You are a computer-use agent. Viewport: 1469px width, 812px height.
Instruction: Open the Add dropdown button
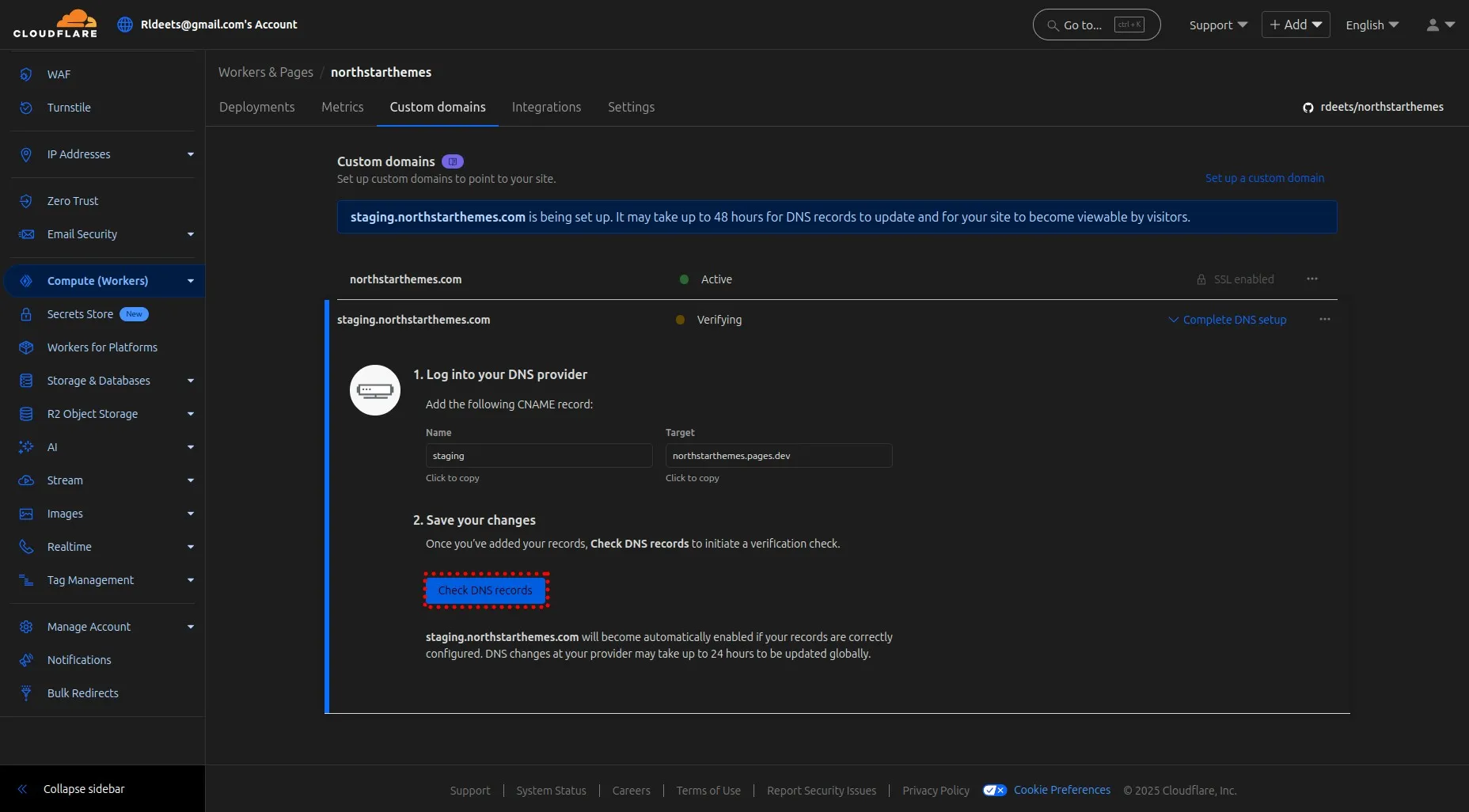click(x=1296, y=25)
